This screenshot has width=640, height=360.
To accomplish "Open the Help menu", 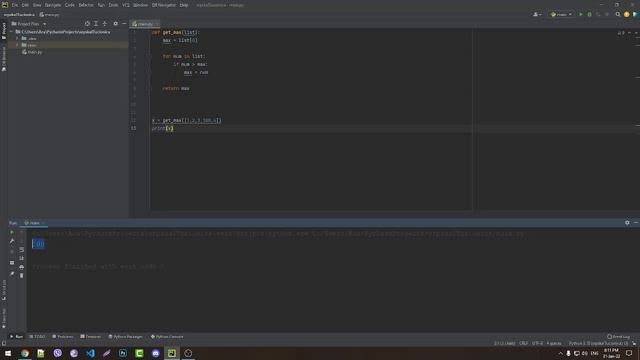I will [x=184, y=5].
